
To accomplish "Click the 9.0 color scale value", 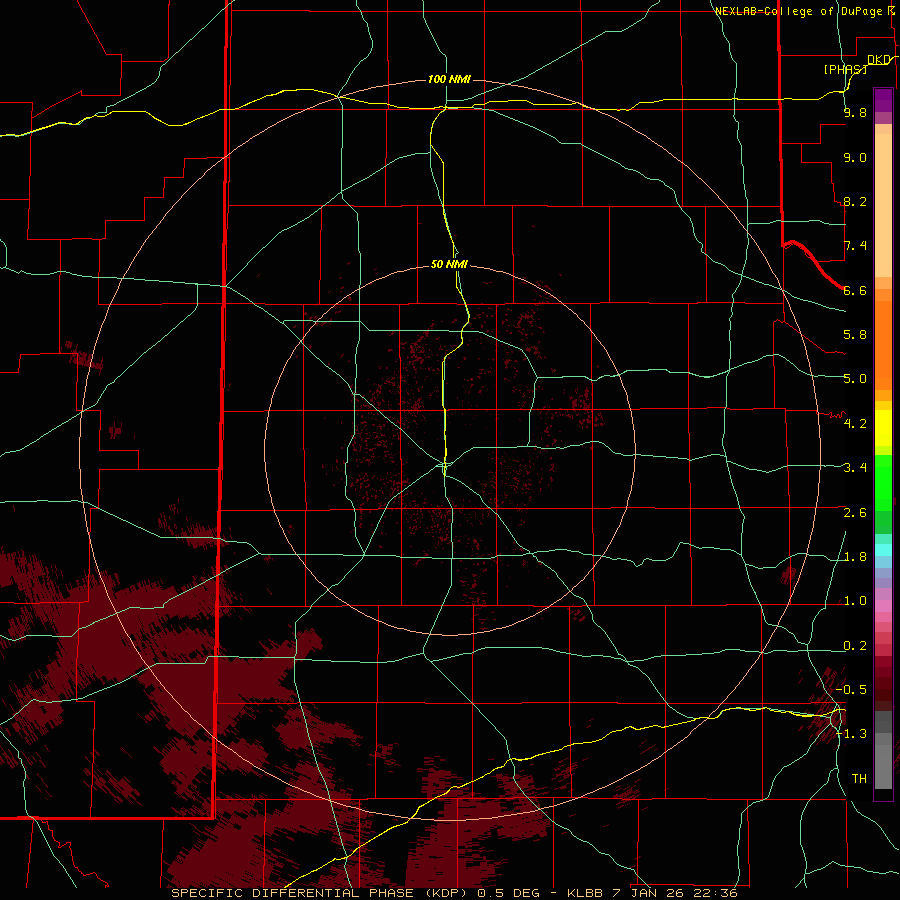I will [855, 158].
